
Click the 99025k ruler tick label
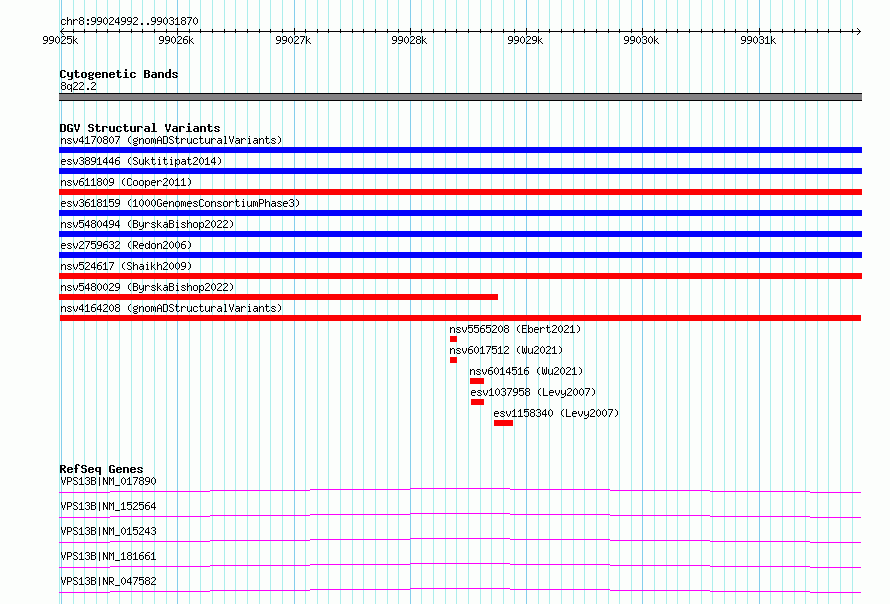coord(60,40)
